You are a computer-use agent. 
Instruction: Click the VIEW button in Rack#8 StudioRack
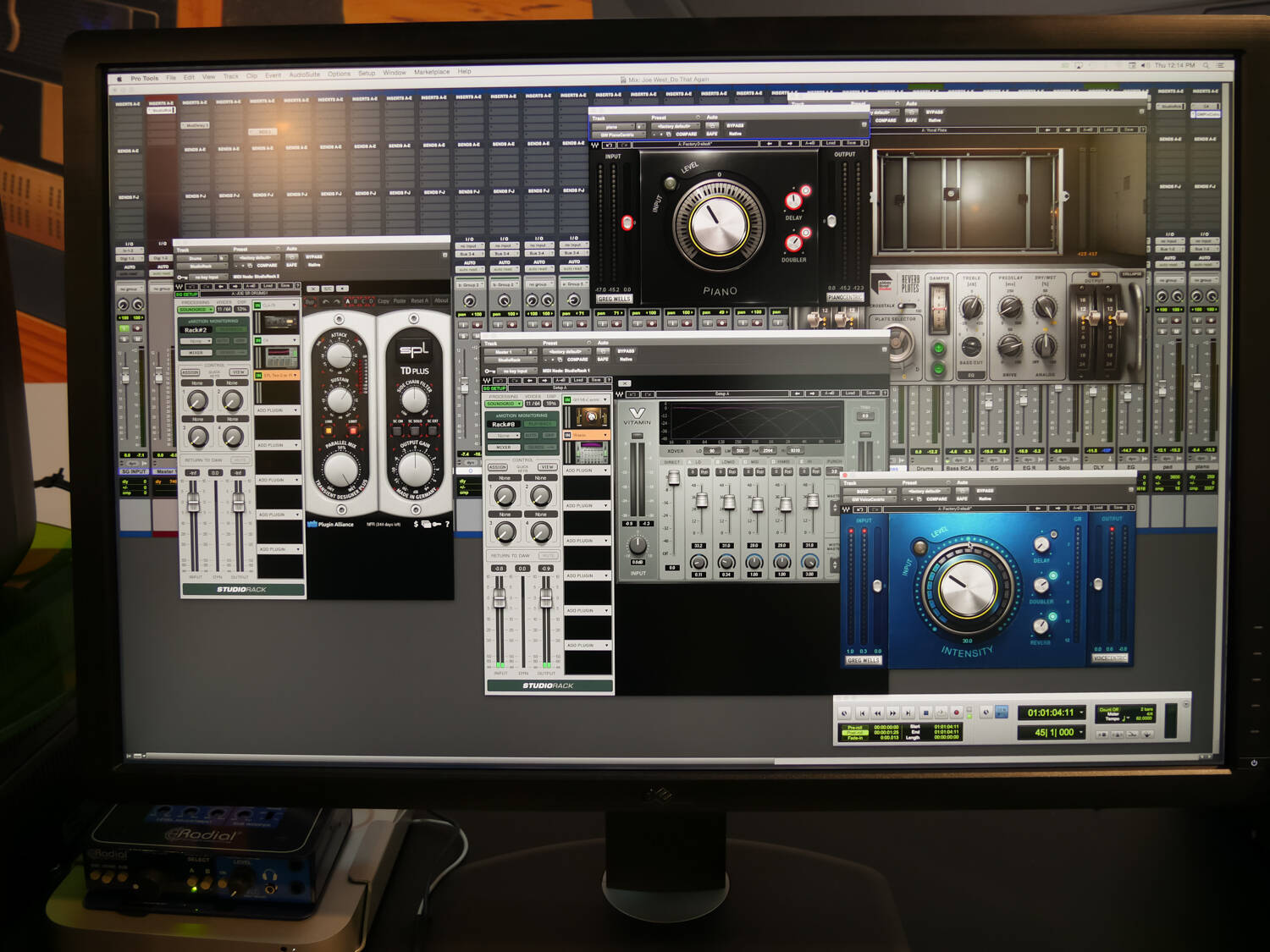547,467
